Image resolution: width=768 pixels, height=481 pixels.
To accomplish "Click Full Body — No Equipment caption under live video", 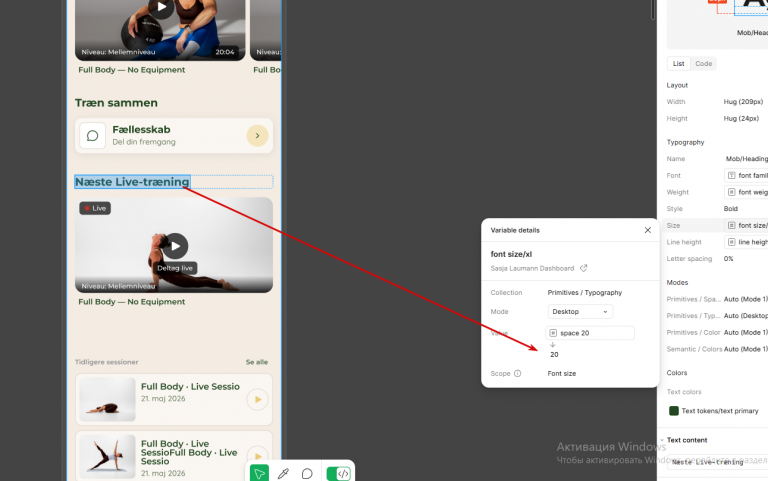I will pos(132,302).
